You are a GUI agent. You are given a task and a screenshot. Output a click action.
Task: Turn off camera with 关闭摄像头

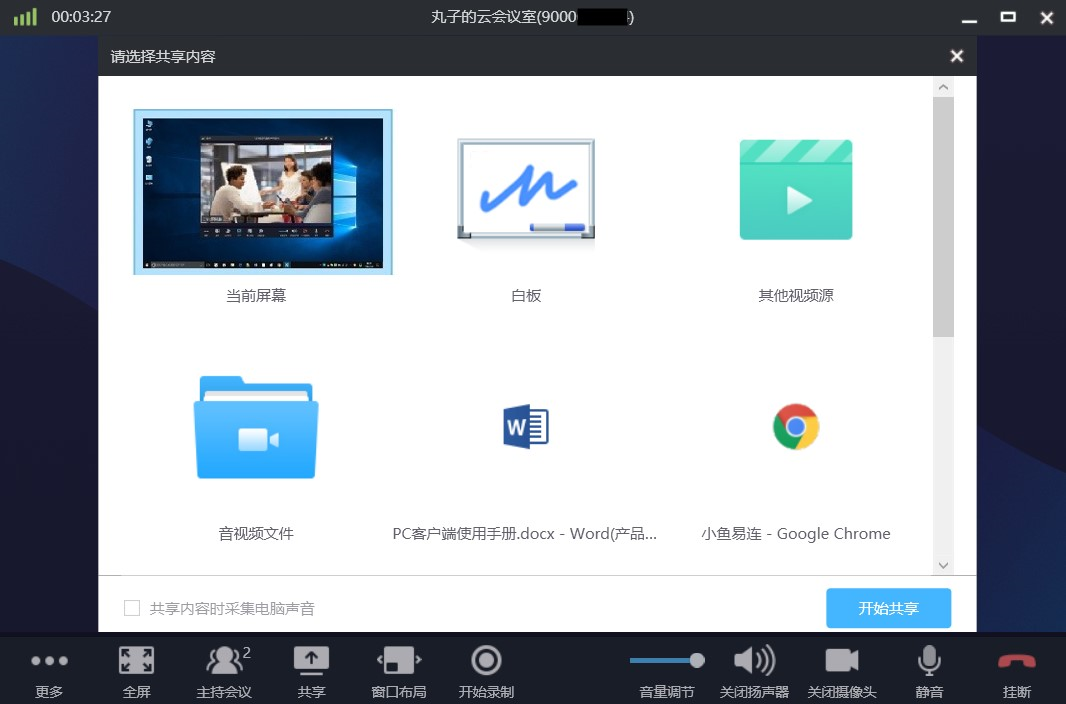pyautogui.click(x=842, y=671)
